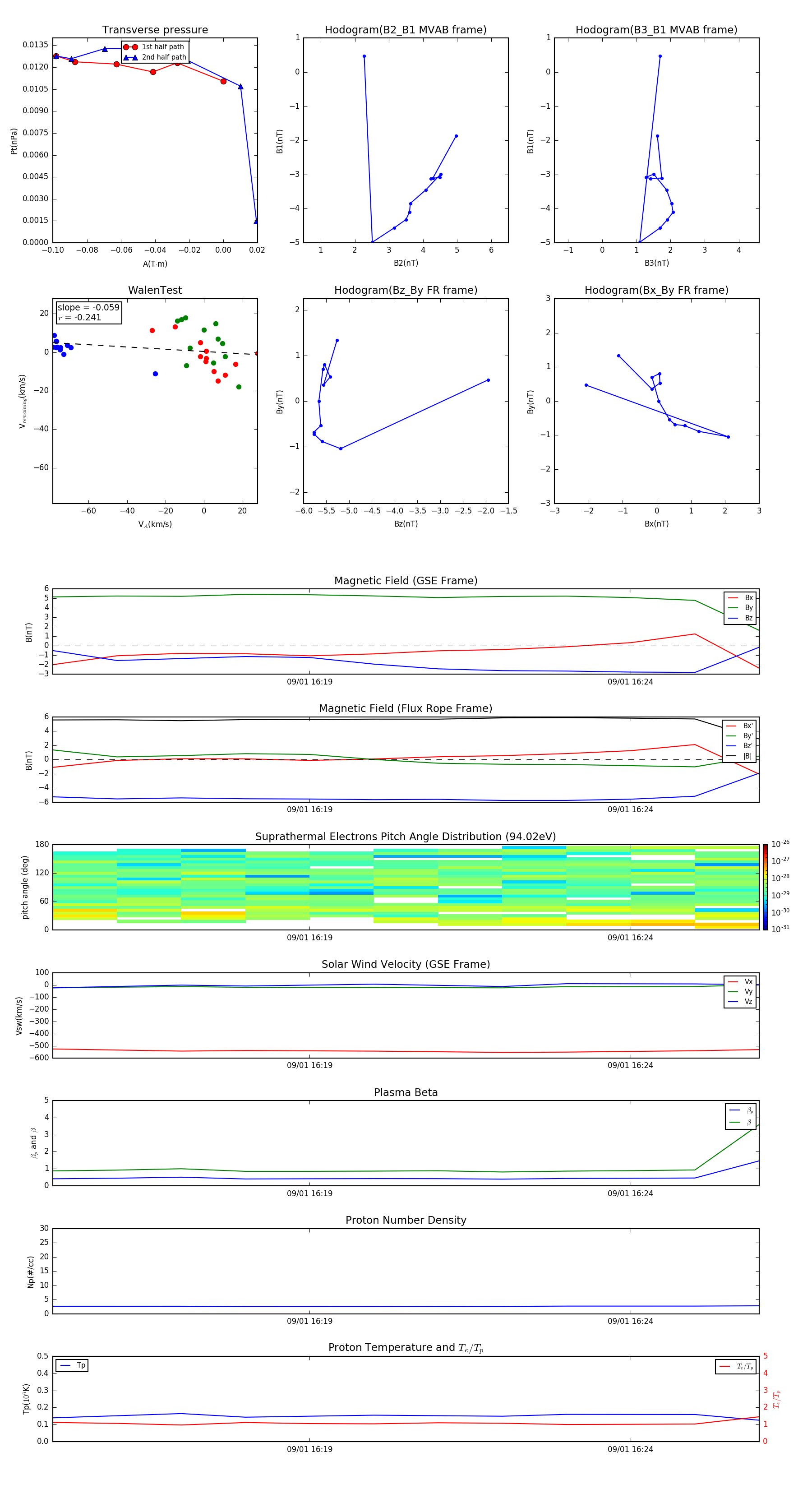Click 'Hodogram(B3_B1 MVAB frame)' title
The width and height of the screenshot is (812, 1489).
656,29
